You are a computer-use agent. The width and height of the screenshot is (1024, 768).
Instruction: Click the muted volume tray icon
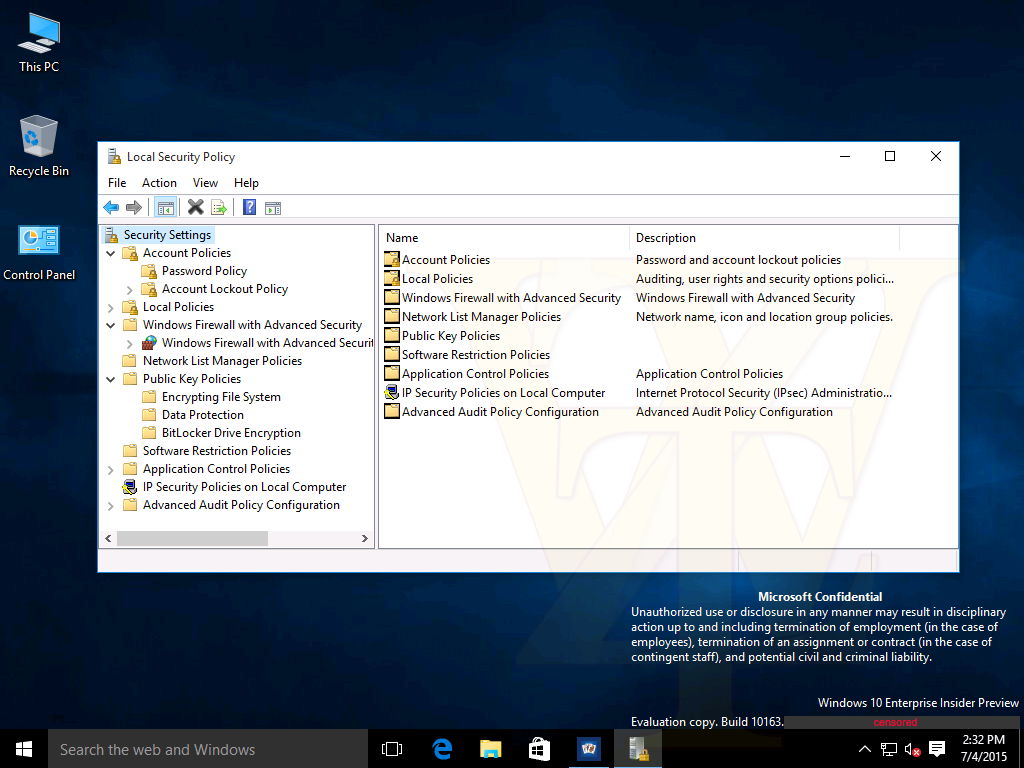point(912,749)
